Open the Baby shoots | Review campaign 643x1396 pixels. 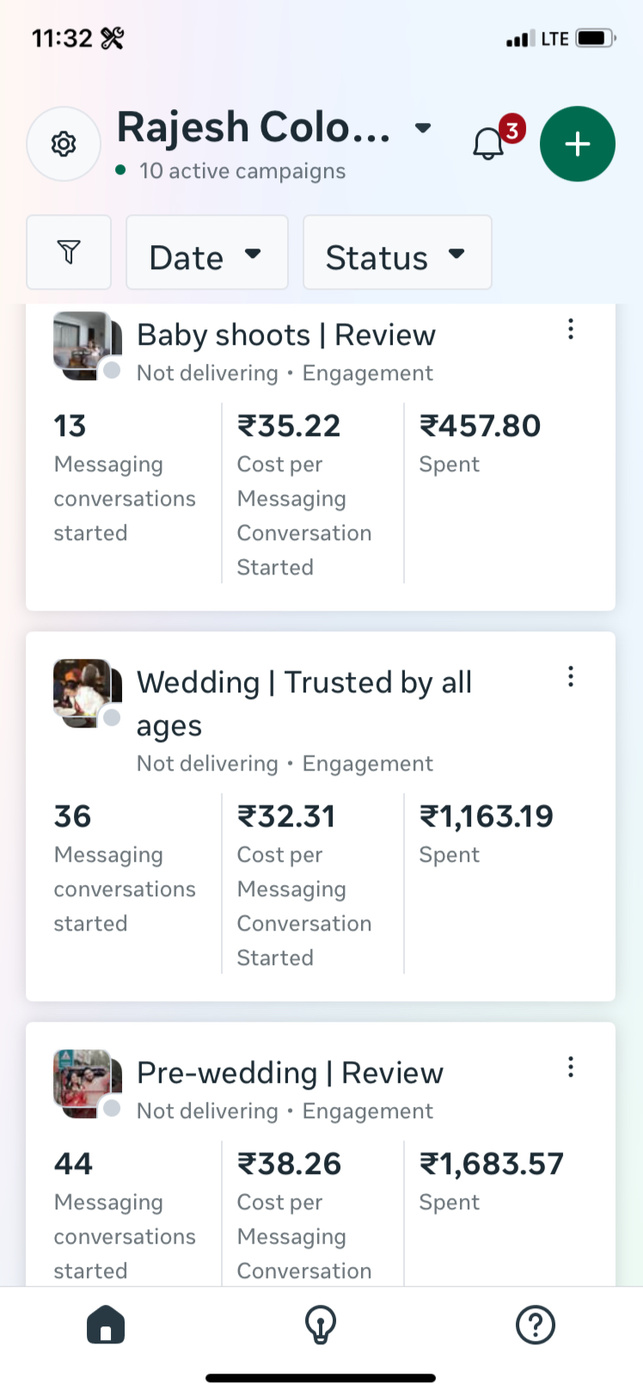pos(286,335)
